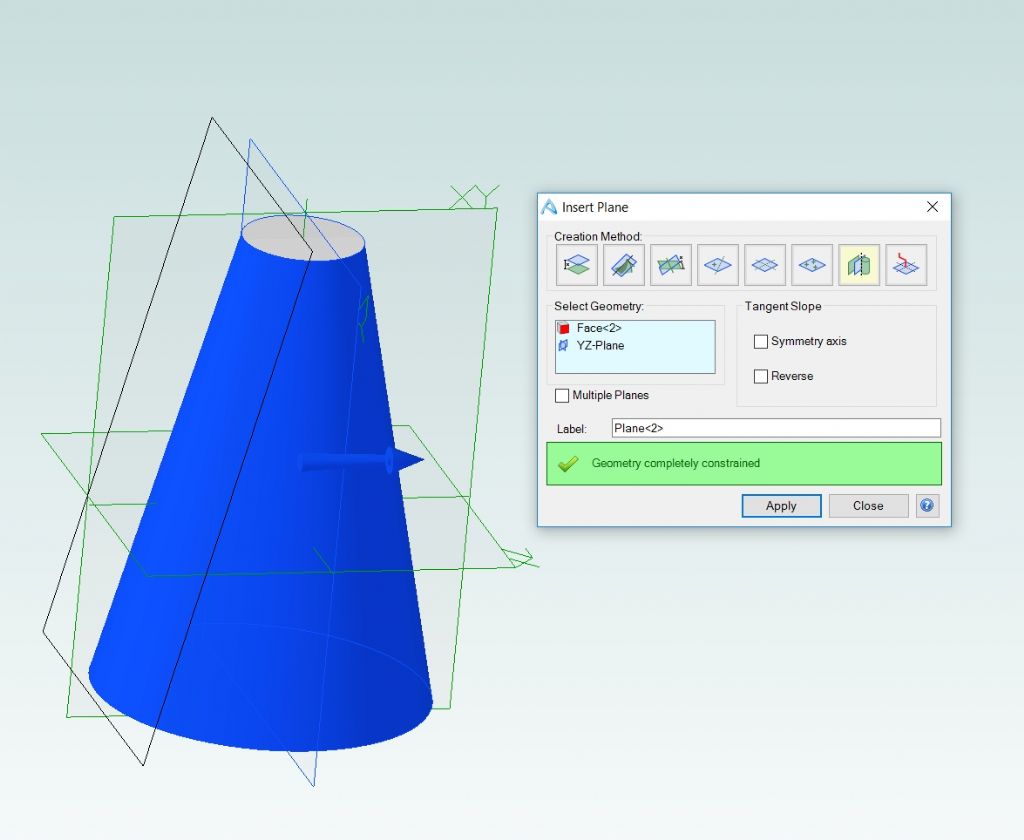Enable the Symmetry axis checkbox
The width and height of the screenshot is (1024, 840).
[761, 342]
